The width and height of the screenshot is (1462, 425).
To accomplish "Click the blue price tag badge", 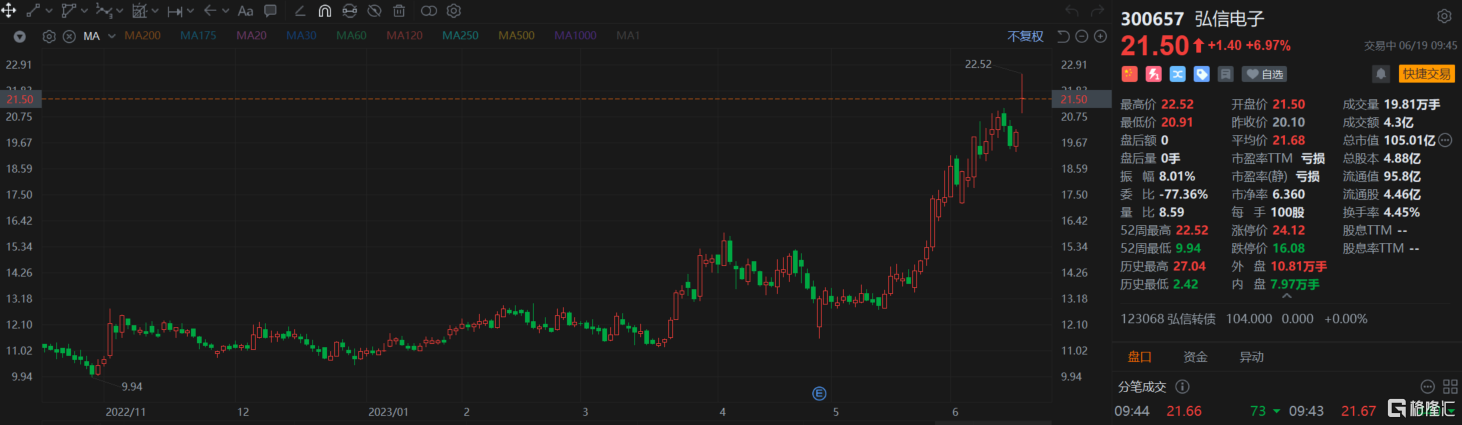I will [x=1201, y=74].
